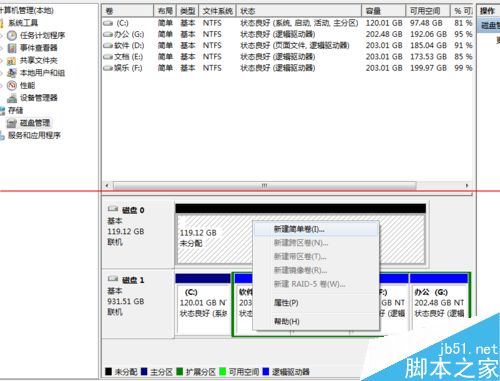Image resolution: width=500 pixels, height=381 pixels.
Task: Click the black 未分配 legend swatch
Action: 108,371
